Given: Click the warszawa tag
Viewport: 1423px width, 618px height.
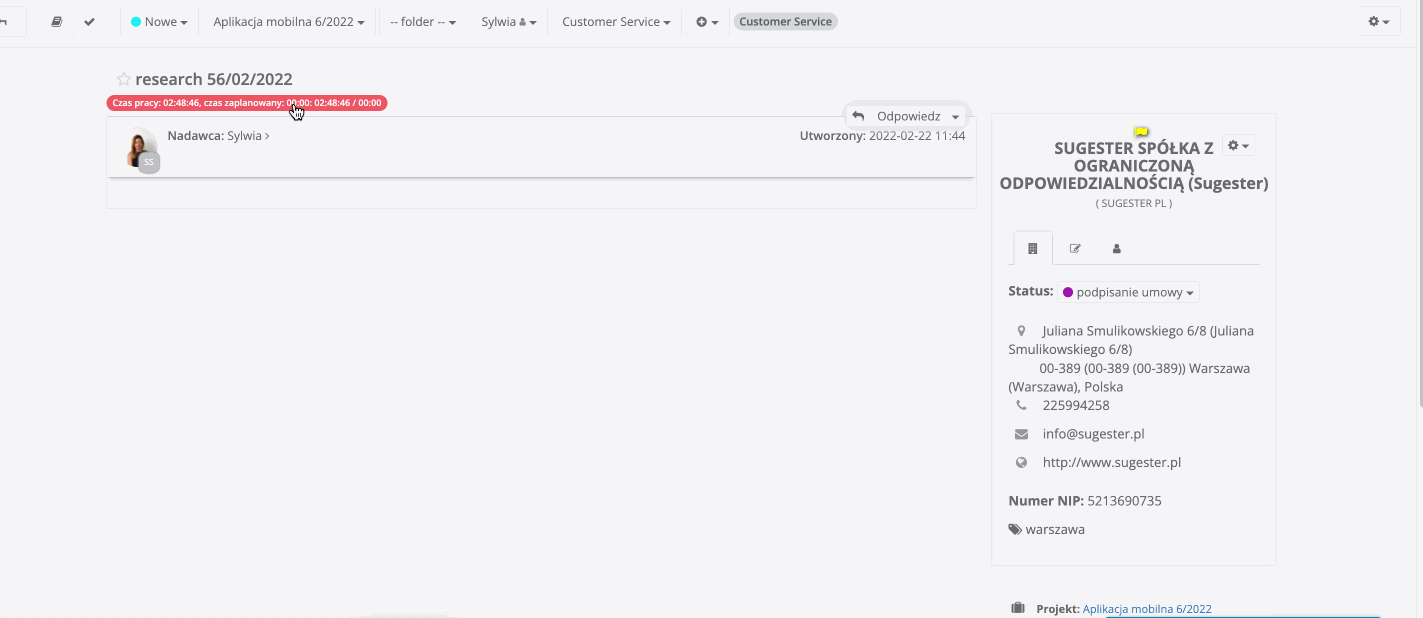Looking at the screenshot, I should [x=1055, y=529].
